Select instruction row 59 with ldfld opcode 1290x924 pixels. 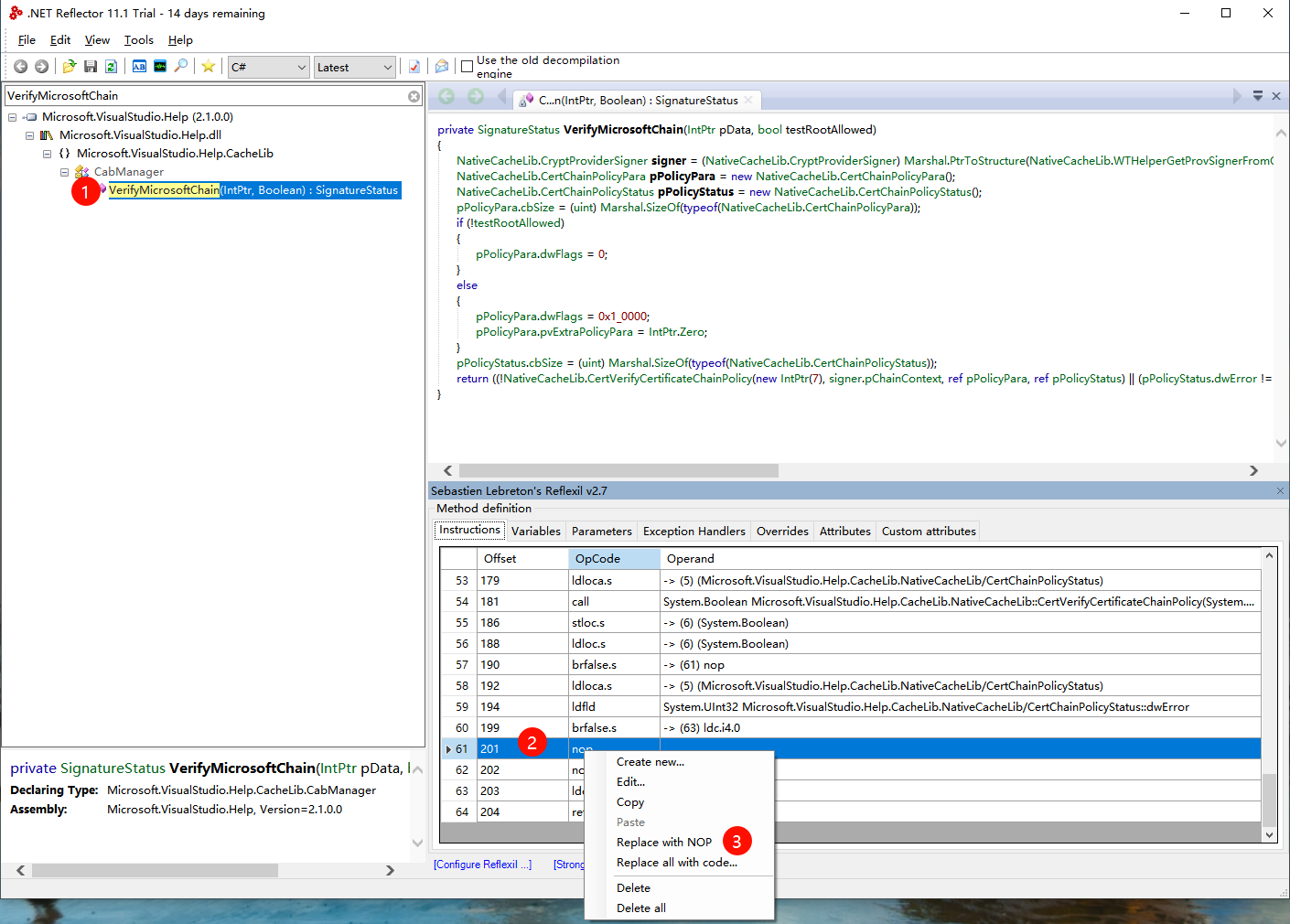[x=850, y=707]
